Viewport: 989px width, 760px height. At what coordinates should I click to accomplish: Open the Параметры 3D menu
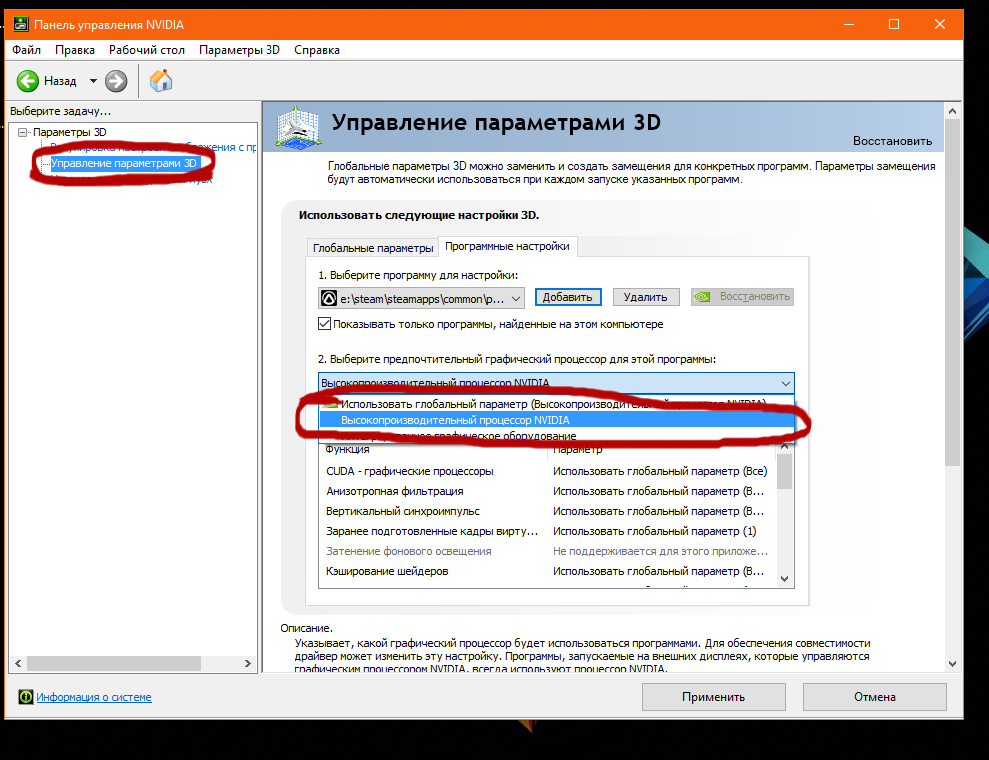(x=239, y=50)
